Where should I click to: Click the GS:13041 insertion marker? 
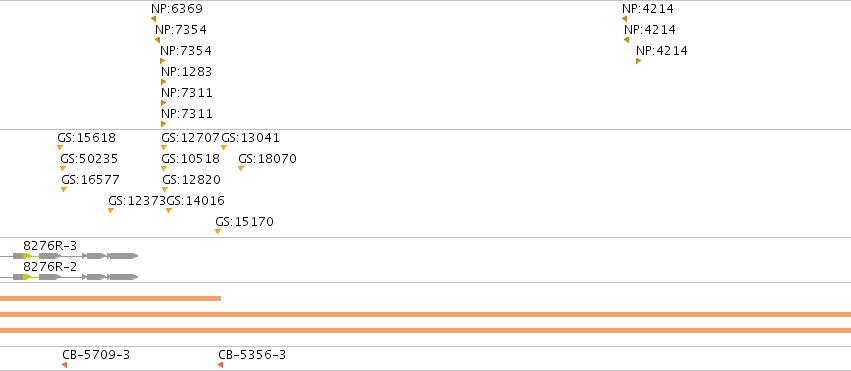224,148
